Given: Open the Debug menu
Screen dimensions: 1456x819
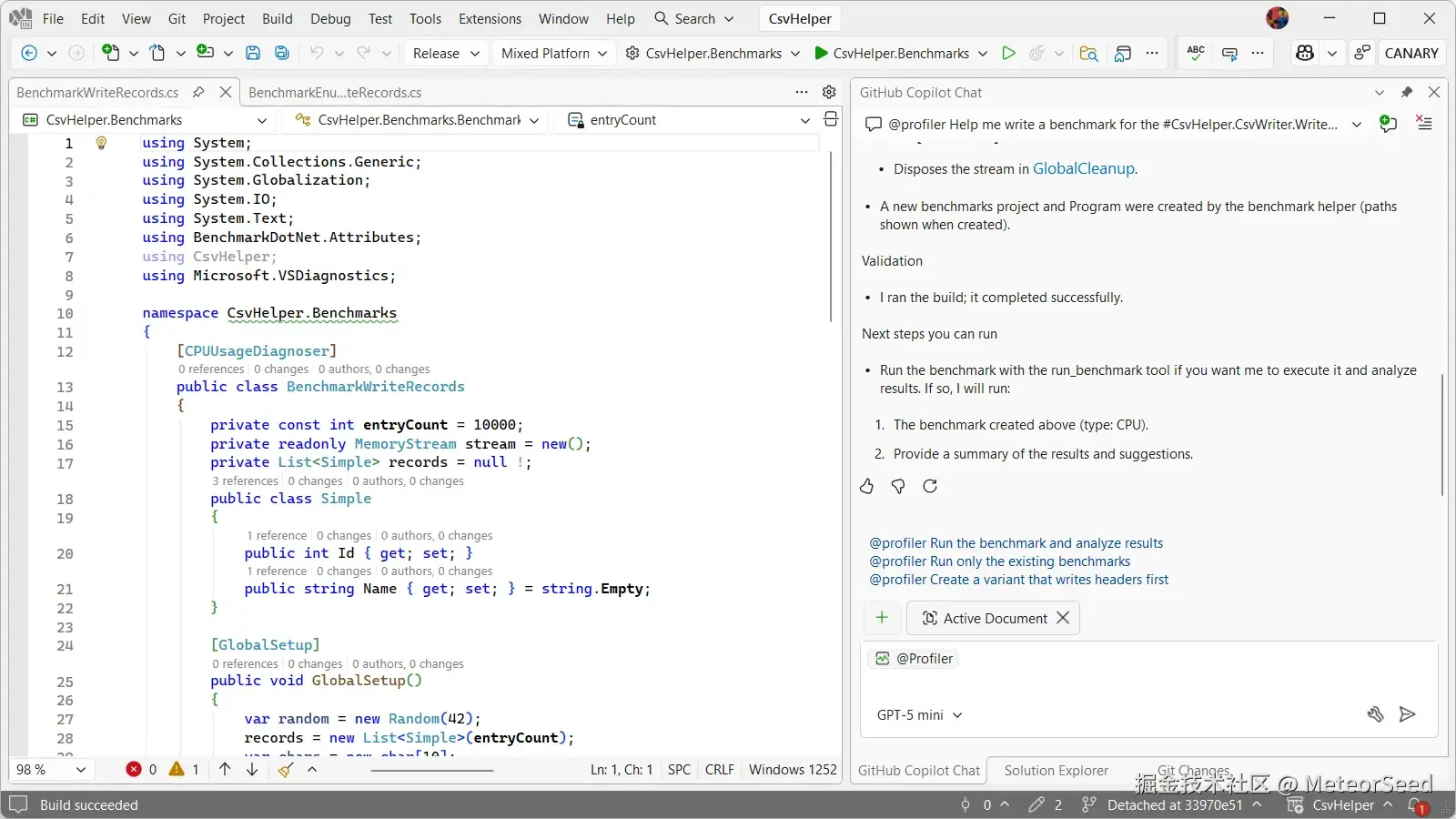Looking at the screenshot, I should pyautogui.click(x=330, y=18).
